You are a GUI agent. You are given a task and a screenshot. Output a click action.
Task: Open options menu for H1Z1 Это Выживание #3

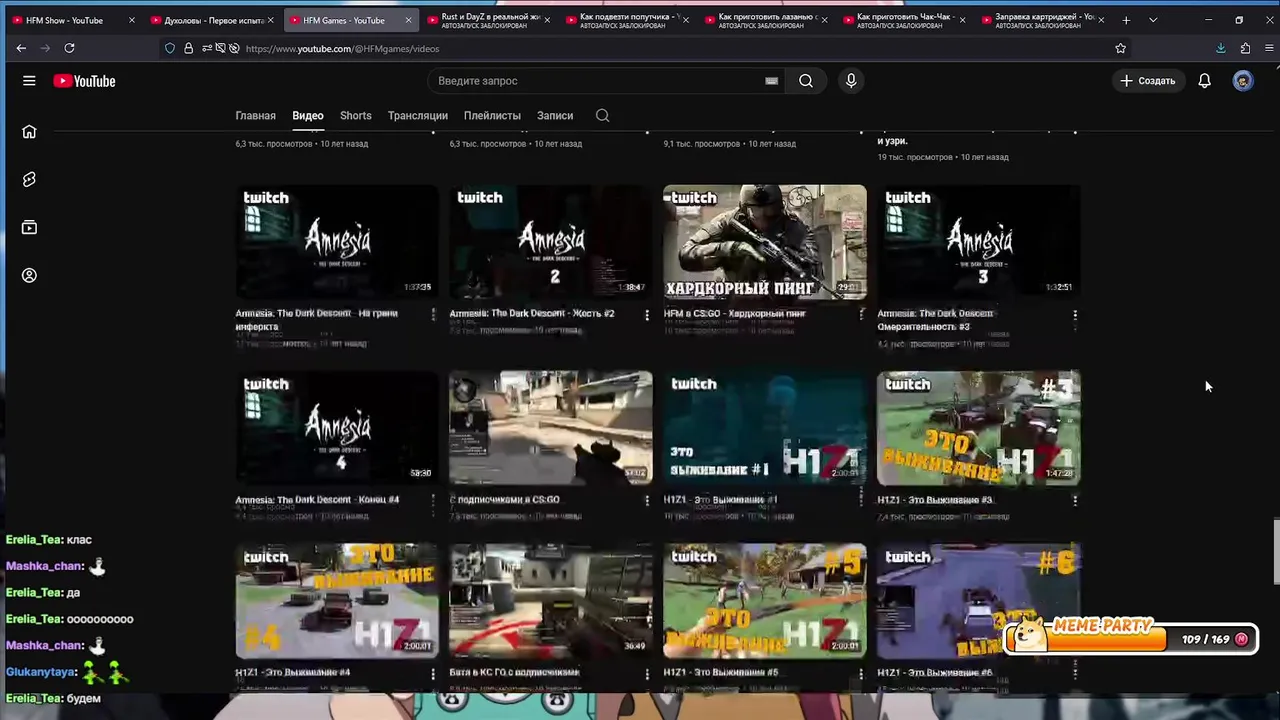tap(1075, 501)
